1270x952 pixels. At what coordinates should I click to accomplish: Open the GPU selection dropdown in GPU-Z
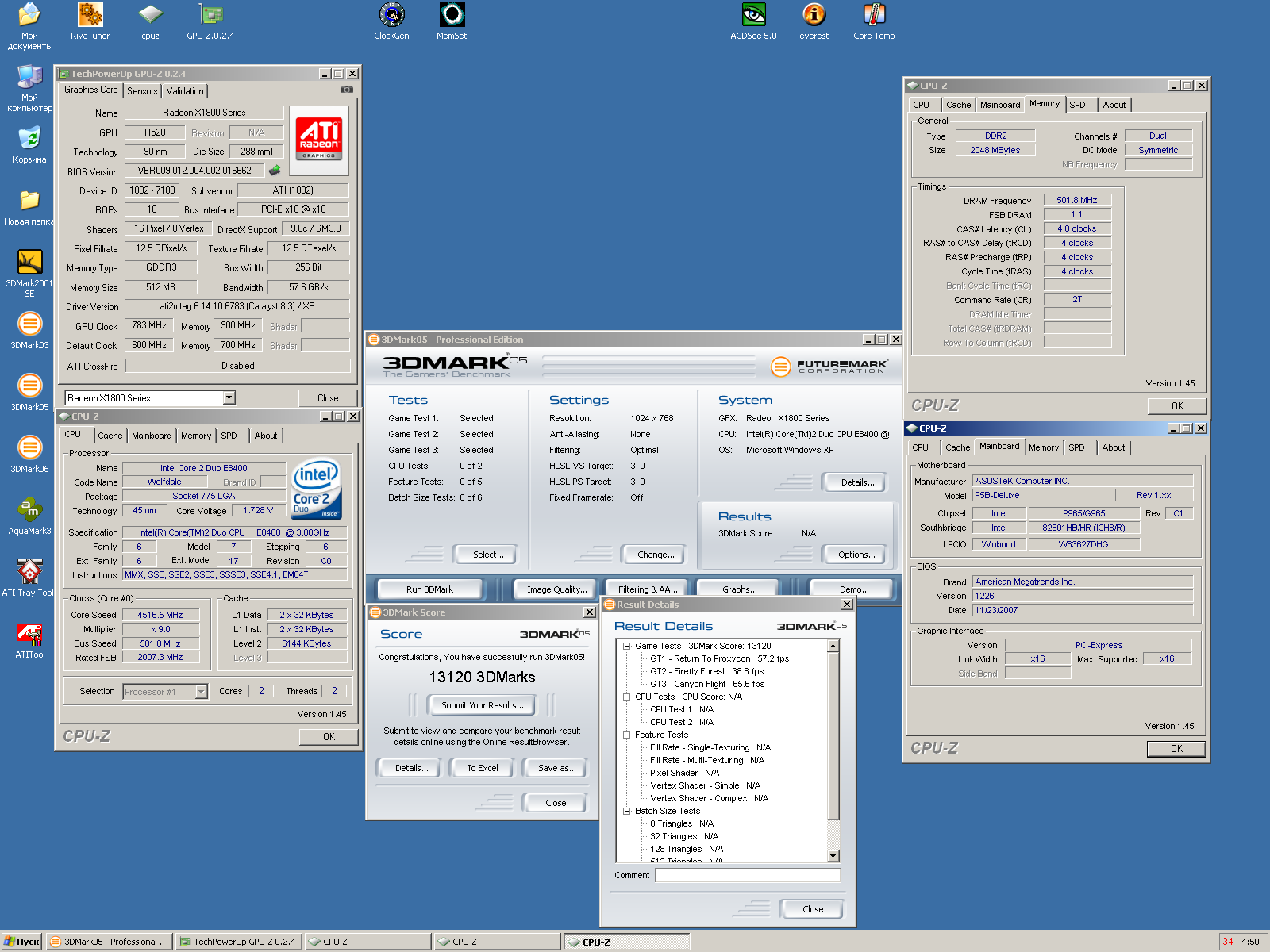(x=229, y=397)
